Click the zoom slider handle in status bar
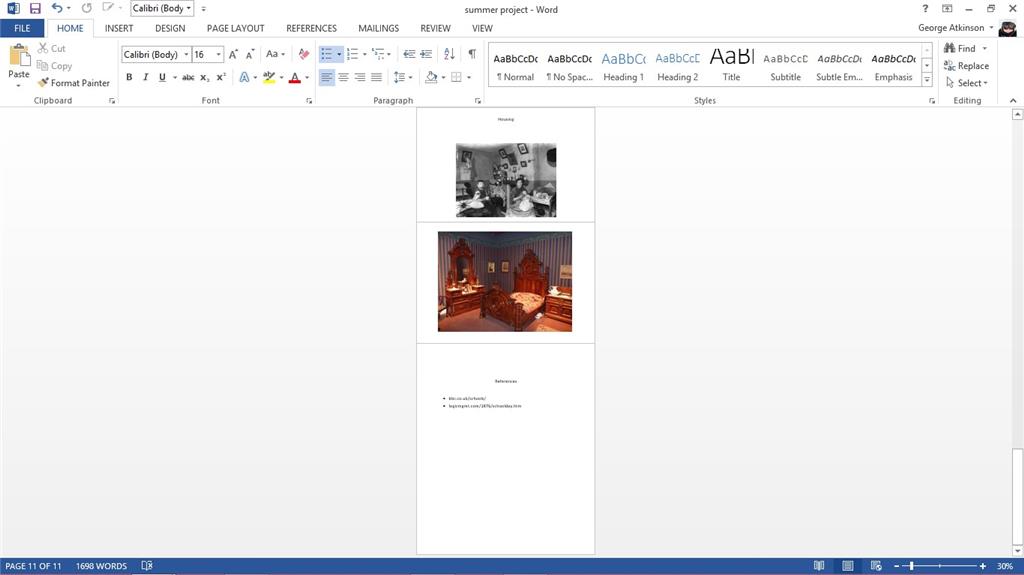The height and width of the screenshot is (575, 1024). click(x=911, y=566)
